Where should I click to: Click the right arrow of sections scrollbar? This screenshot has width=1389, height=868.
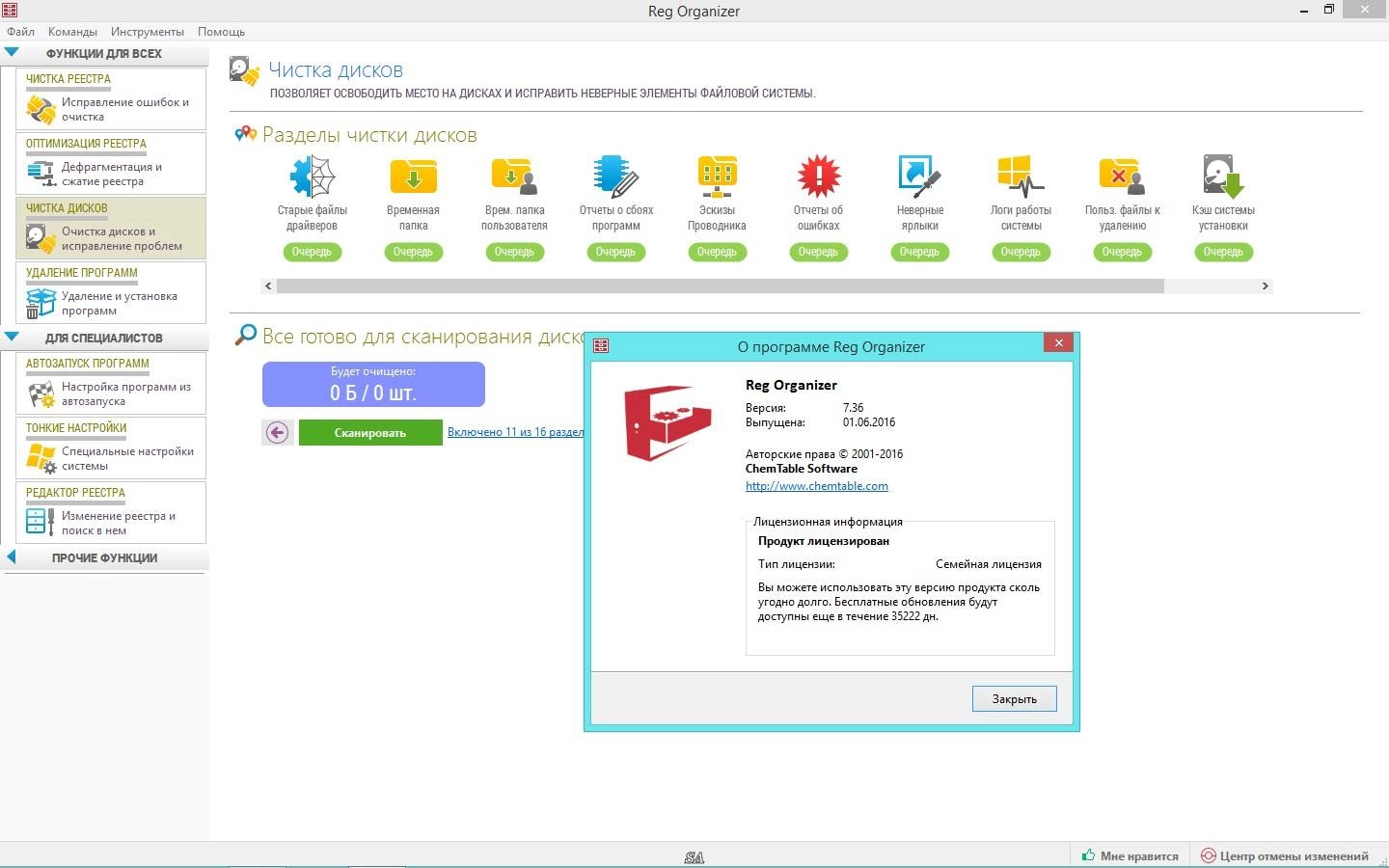tap(1265, 285)
